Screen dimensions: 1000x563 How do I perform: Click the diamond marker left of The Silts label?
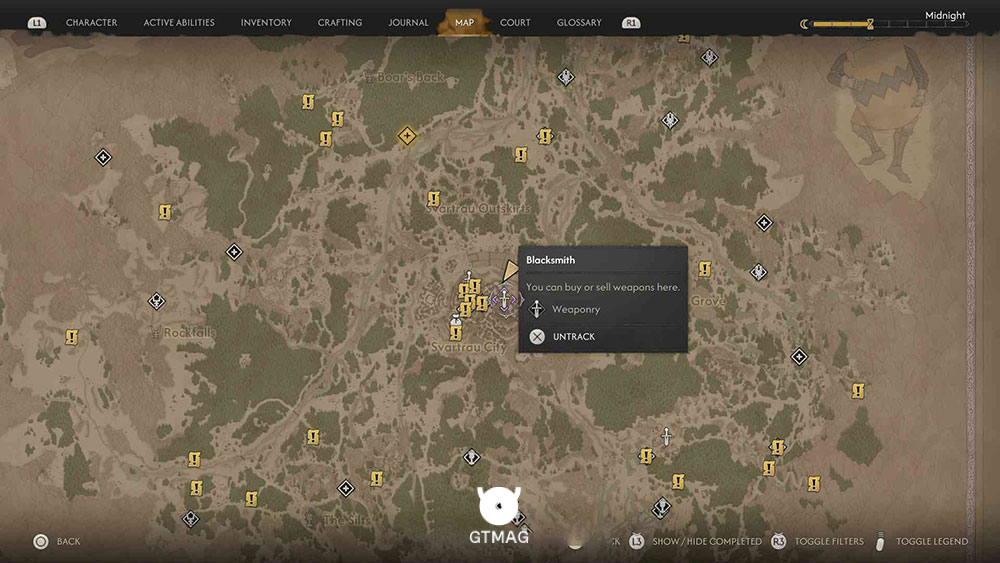191,518
